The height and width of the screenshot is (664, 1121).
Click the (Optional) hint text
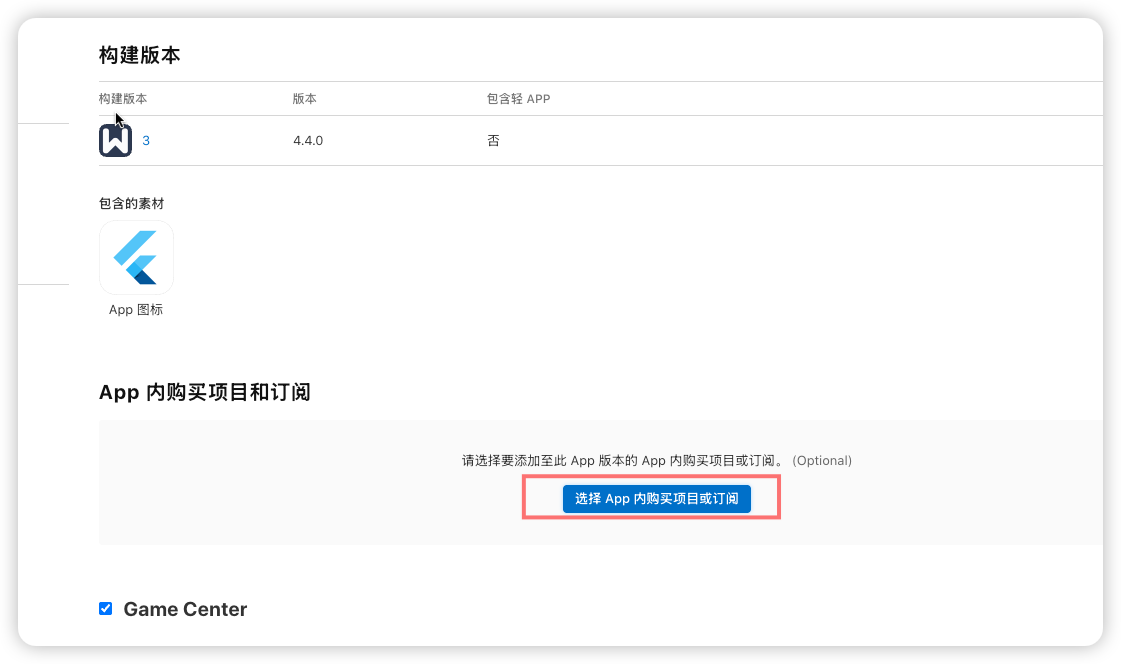822,460
